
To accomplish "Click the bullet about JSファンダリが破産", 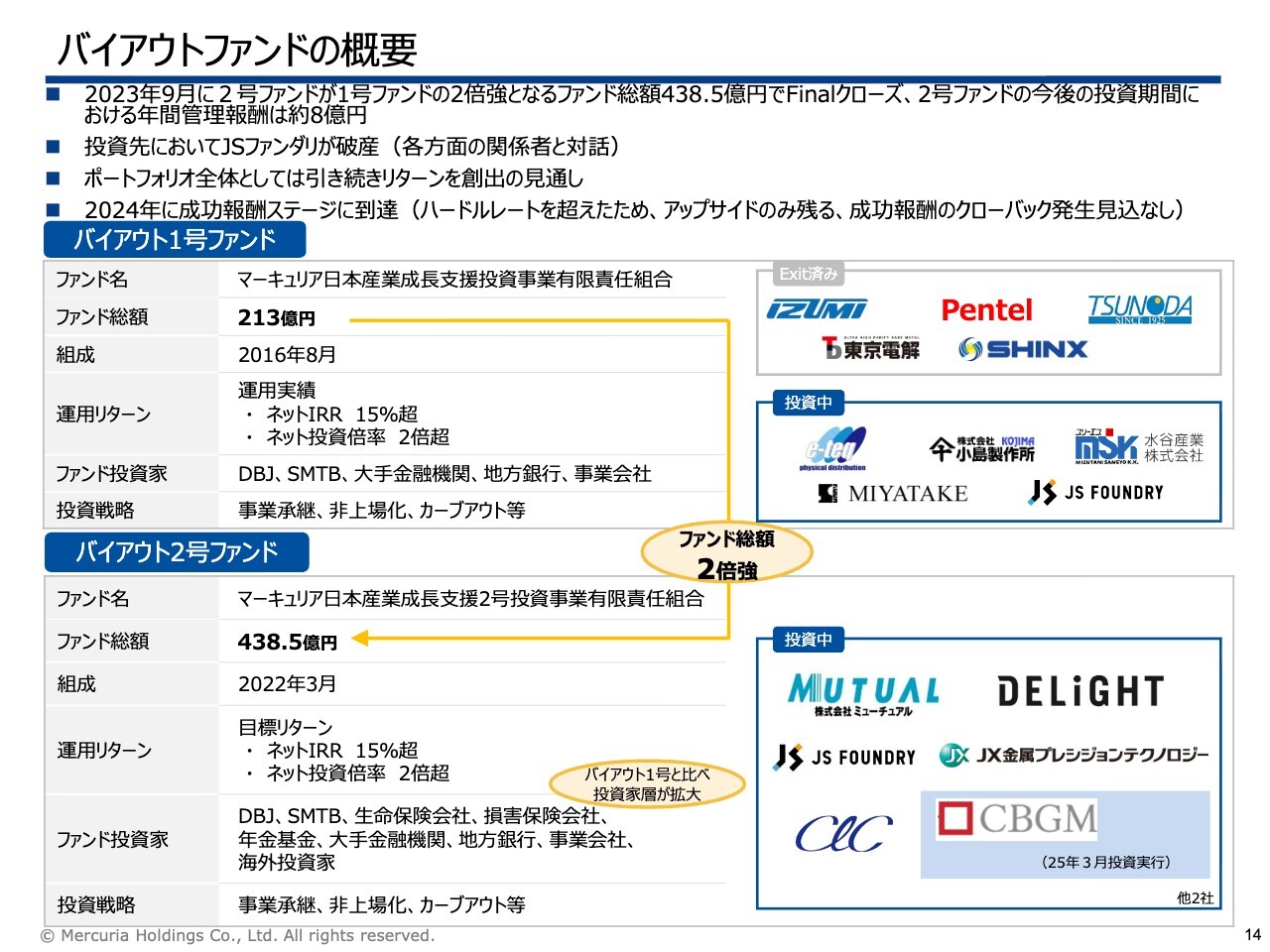I will pos(355,147).
